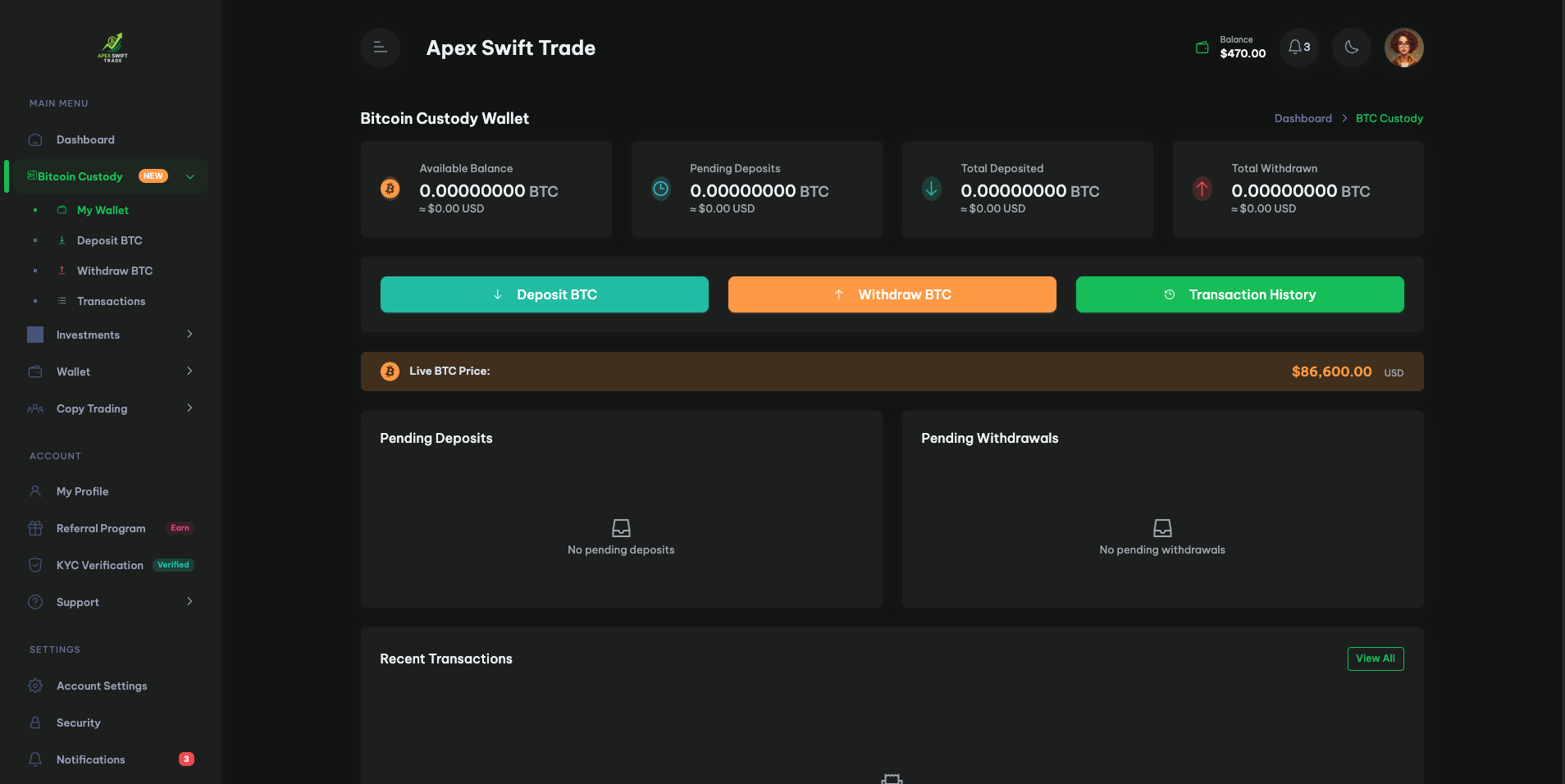Click View All recent transactions
This screenshot has width=1565, height=784.
tap(1375, 659)
